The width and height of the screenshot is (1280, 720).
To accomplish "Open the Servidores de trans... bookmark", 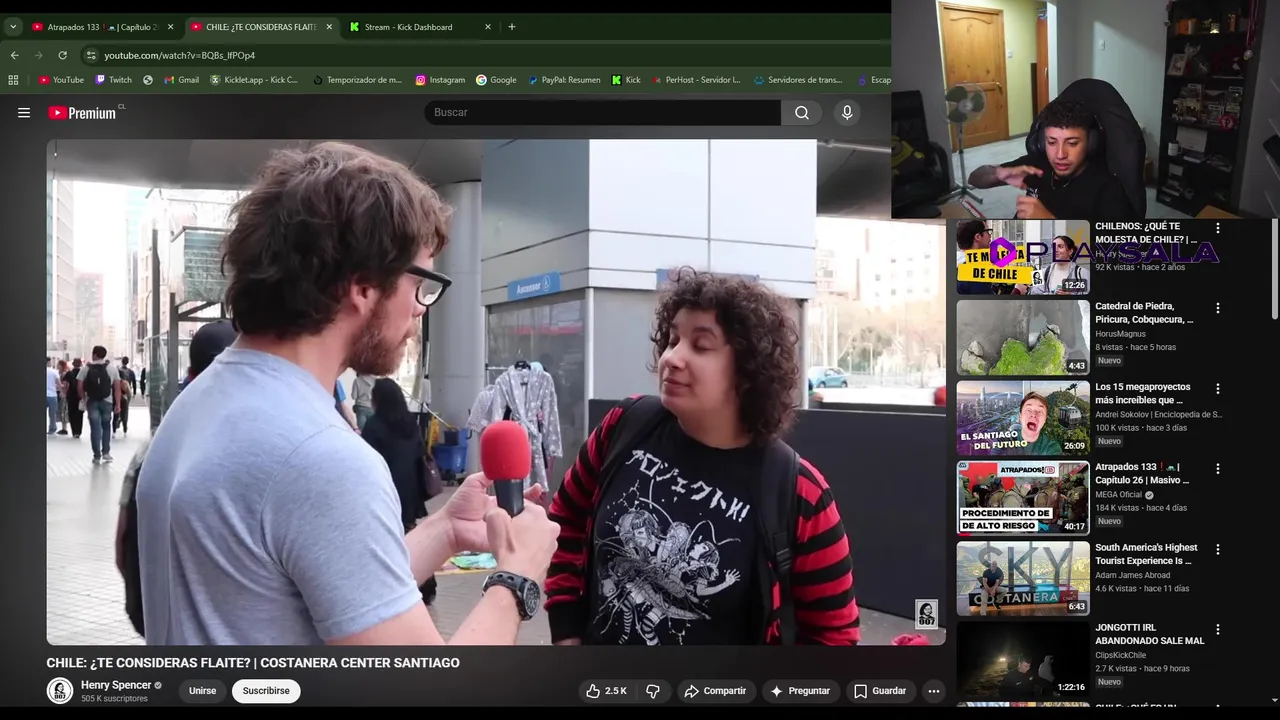I will 798,80.
